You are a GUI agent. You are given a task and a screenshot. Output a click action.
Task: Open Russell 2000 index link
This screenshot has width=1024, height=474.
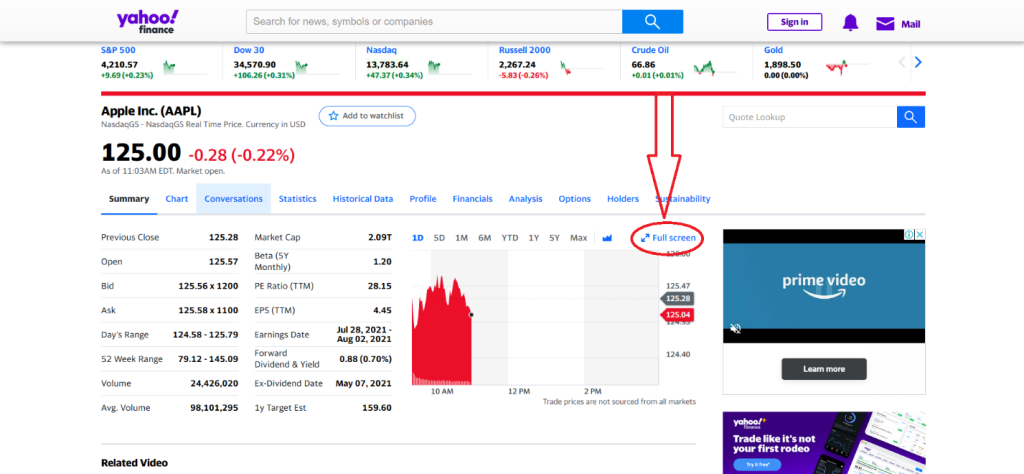tap(524, 50)
